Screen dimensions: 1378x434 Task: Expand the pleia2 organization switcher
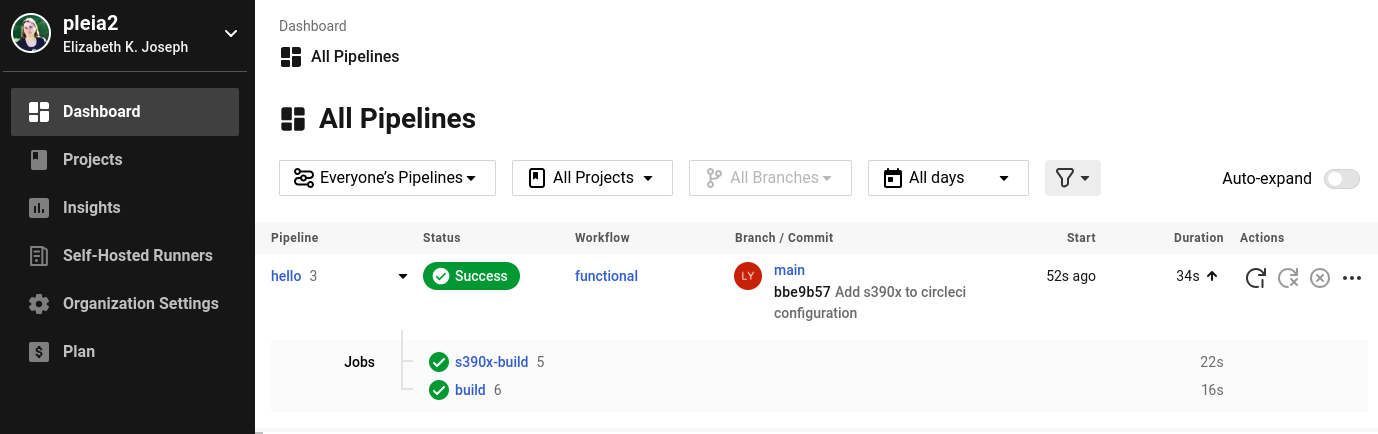click(x=231, y=34)
